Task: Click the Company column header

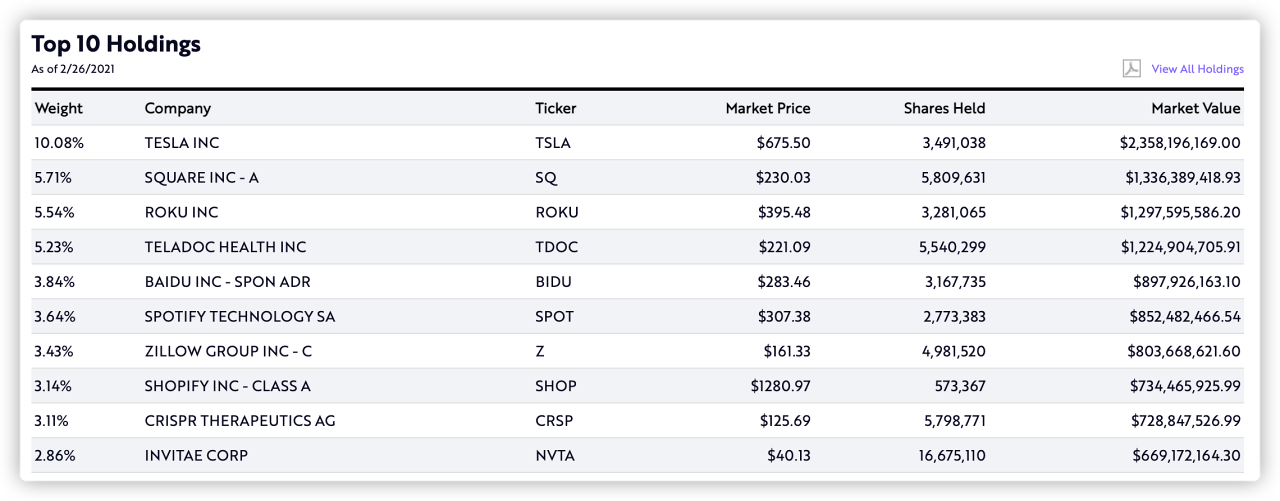Action: click(x=178, y=108)
